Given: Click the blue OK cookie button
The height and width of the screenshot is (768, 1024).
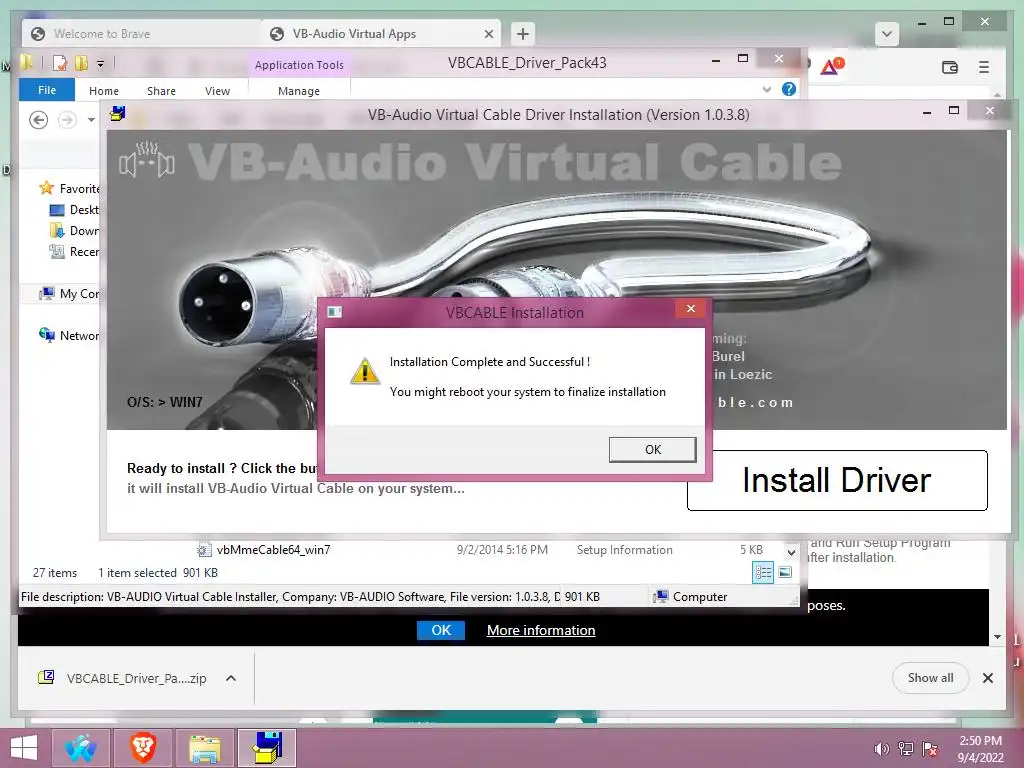Looking at the screenshot, I should click(441, 630).
